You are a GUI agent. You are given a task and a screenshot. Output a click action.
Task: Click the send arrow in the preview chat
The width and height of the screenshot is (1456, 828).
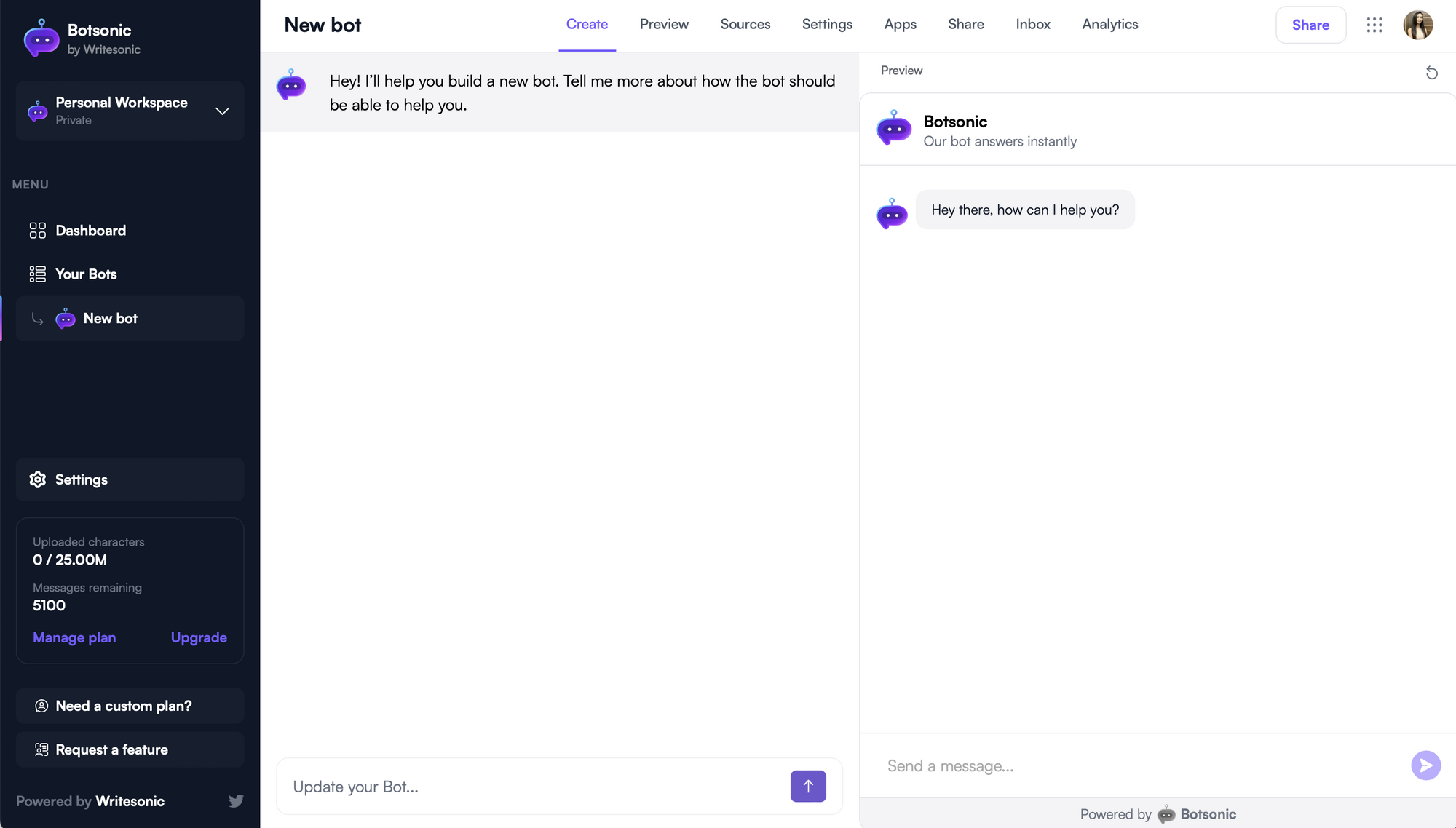1426,765
